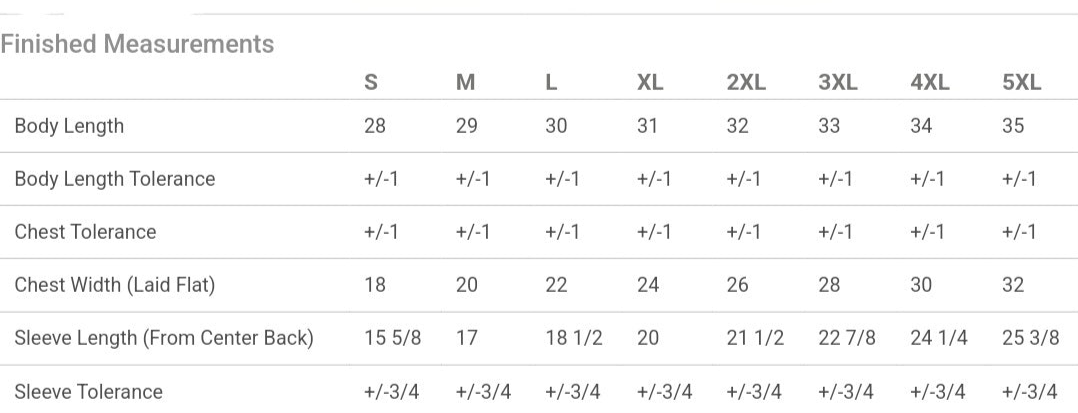Click the Sleeve Length value 15 5/8
This screenshot has height=413, width=1078.
[x=392, y=338]
